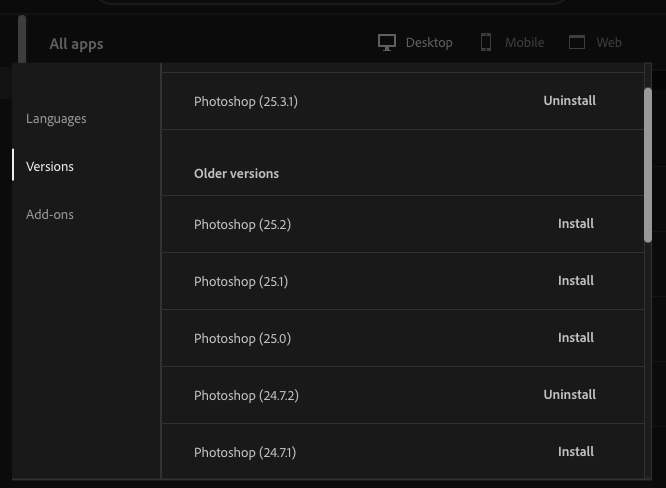Click the versions list vertical scrollbar
This screenshot has height=488, width=666.
pyautogui.click(x=648, y=165)
